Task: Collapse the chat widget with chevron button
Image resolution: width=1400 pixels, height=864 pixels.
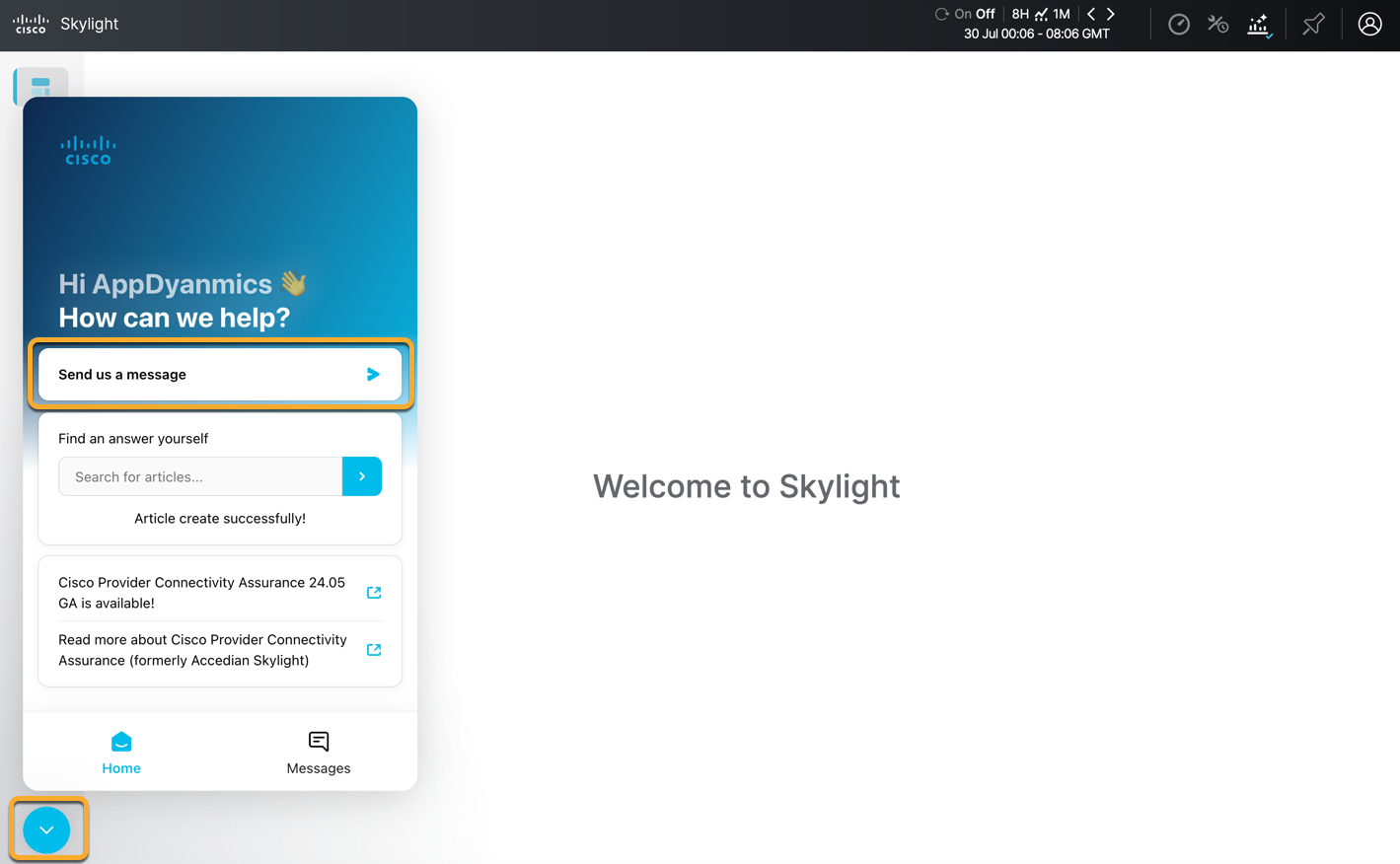Action: (x=46, y=830)
